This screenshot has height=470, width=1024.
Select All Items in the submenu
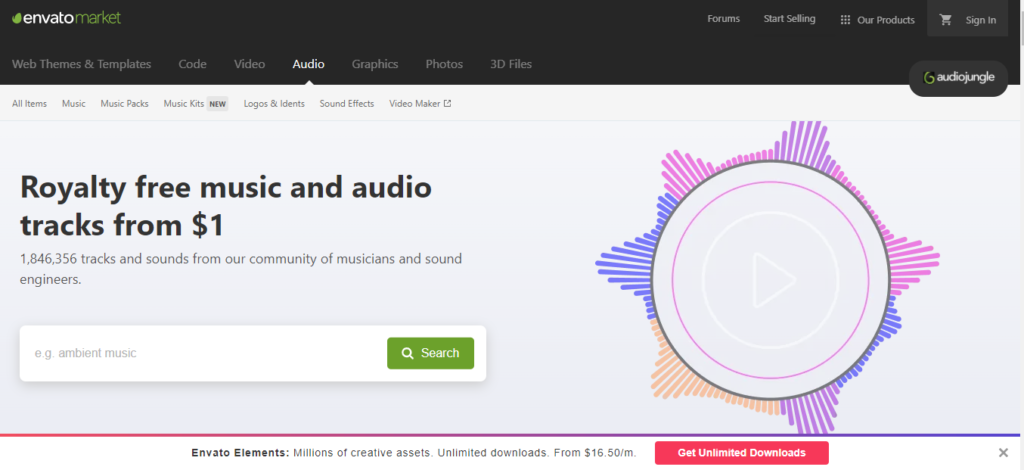coord(29,103)
